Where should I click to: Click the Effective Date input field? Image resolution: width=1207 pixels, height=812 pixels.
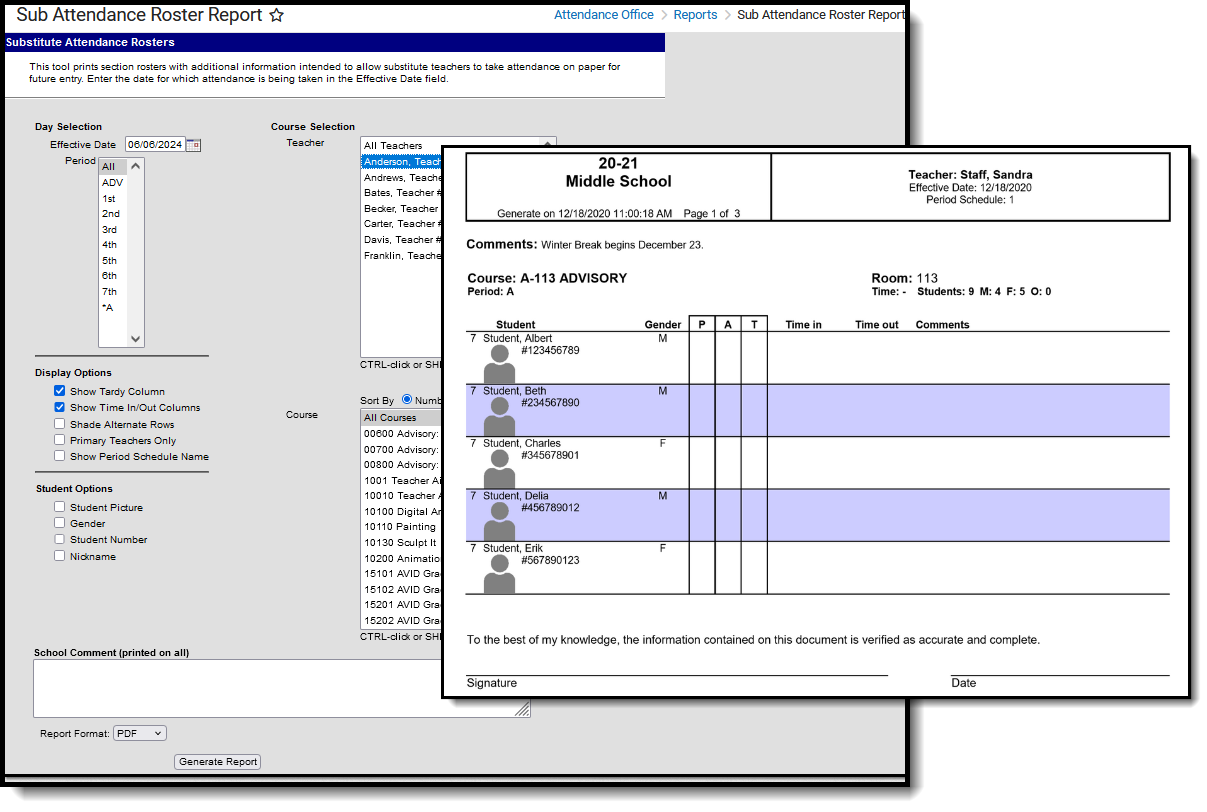(x=155, y=145)
